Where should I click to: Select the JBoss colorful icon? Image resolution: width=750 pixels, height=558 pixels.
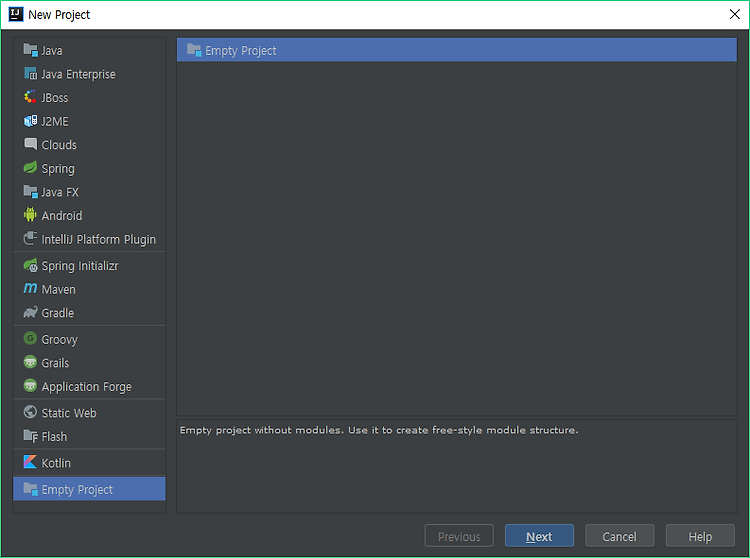pyautogui.click(x=31, y=97)
